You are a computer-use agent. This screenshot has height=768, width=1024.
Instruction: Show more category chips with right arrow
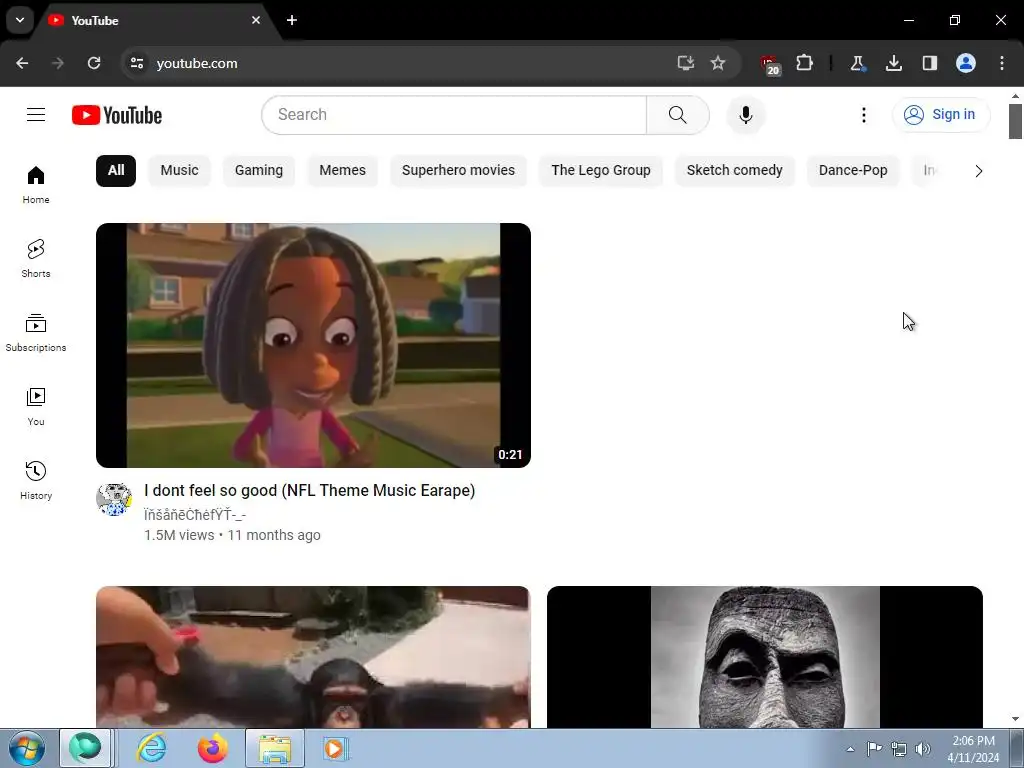[978, 171]
